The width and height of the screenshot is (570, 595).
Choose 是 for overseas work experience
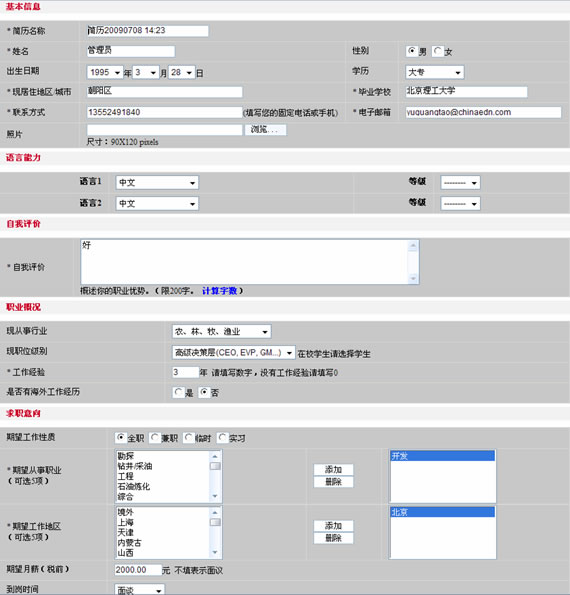point(178,392)
